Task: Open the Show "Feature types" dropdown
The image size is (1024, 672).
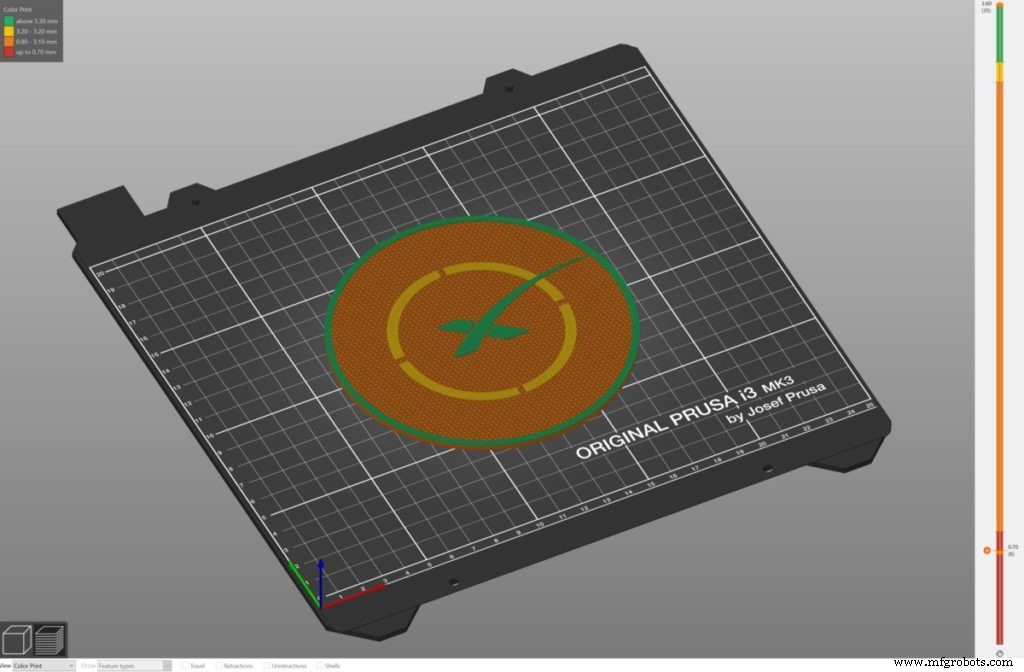Action: pyautogui.click(x=133, y=664)
